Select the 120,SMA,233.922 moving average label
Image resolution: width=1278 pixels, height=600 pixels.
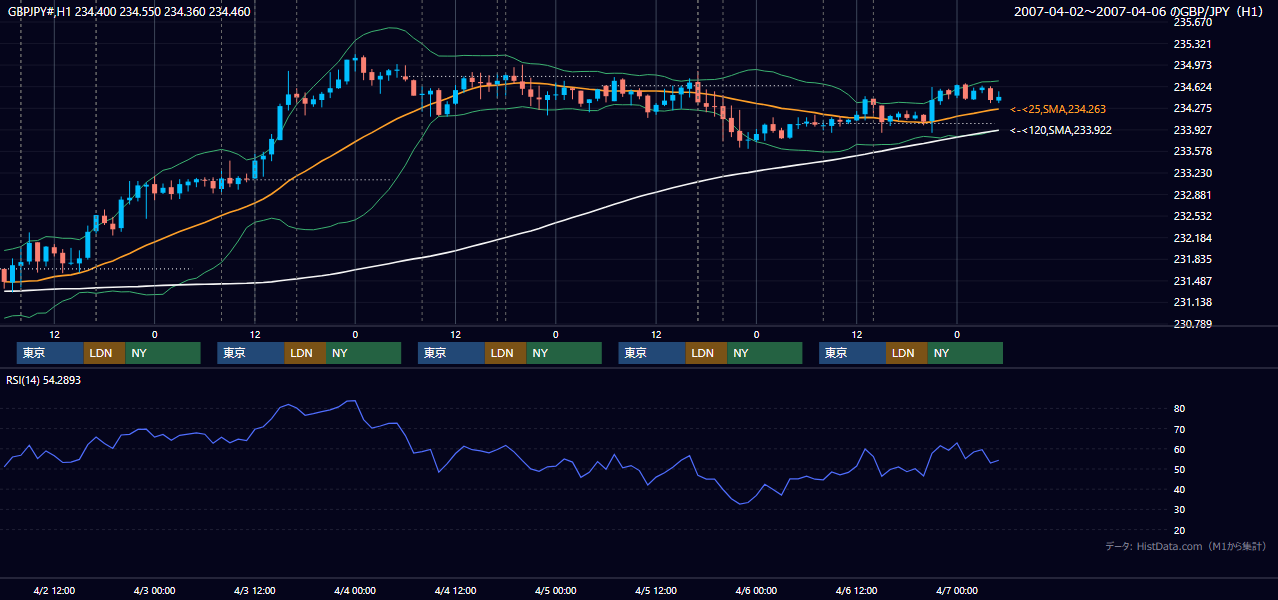pyautogui.click(x=1061, y=130)
